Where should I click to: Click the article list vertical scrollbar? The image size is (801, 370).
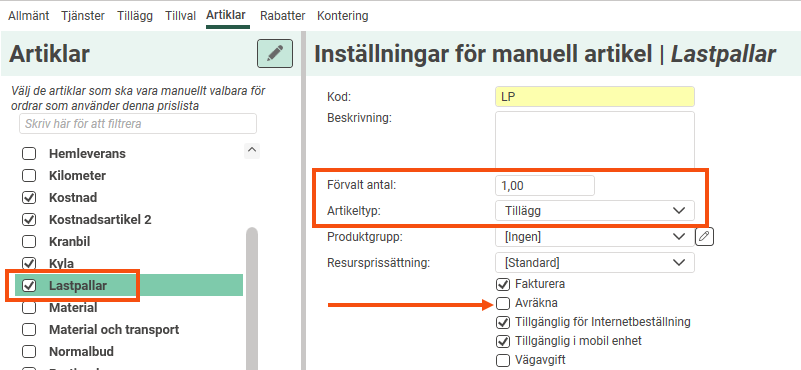pyautogui.click(x=251, y=298)
